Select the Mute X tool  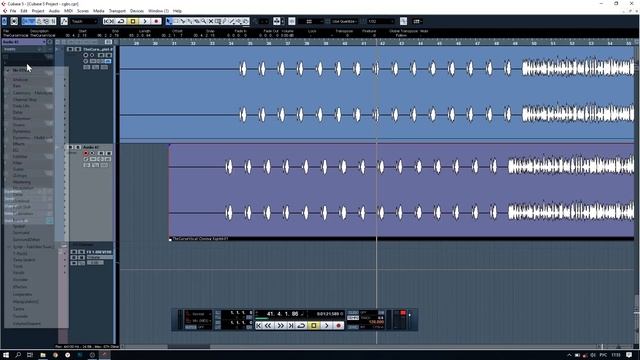tap(211, 21)
